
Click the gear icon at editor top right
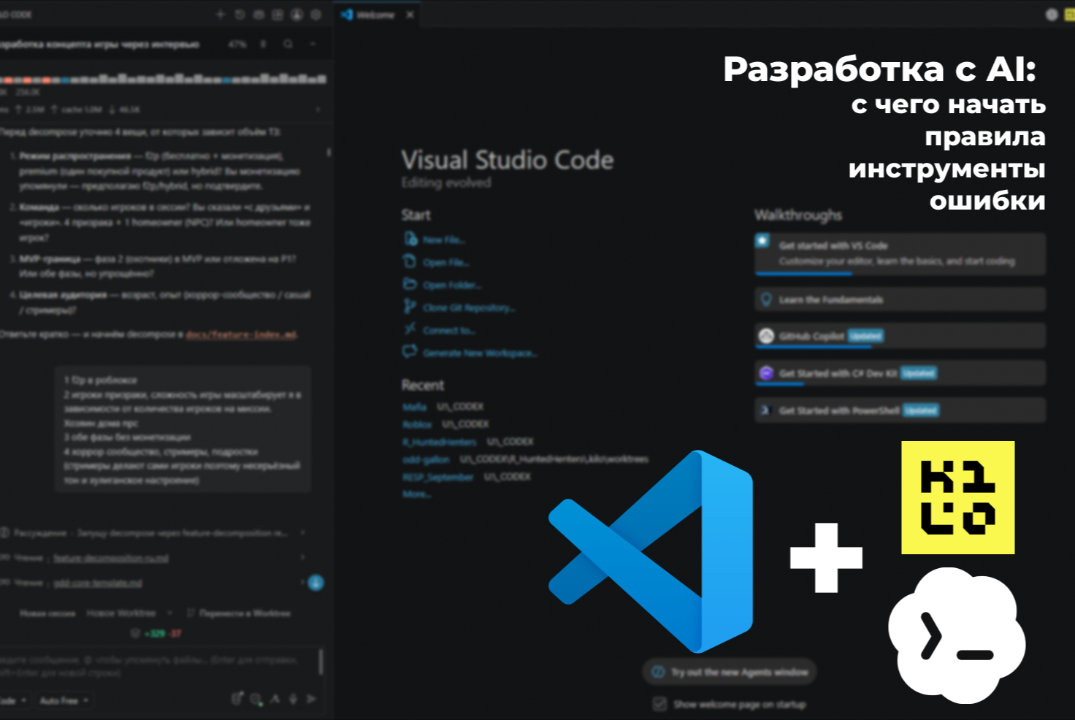click(x=1051, y=14)
